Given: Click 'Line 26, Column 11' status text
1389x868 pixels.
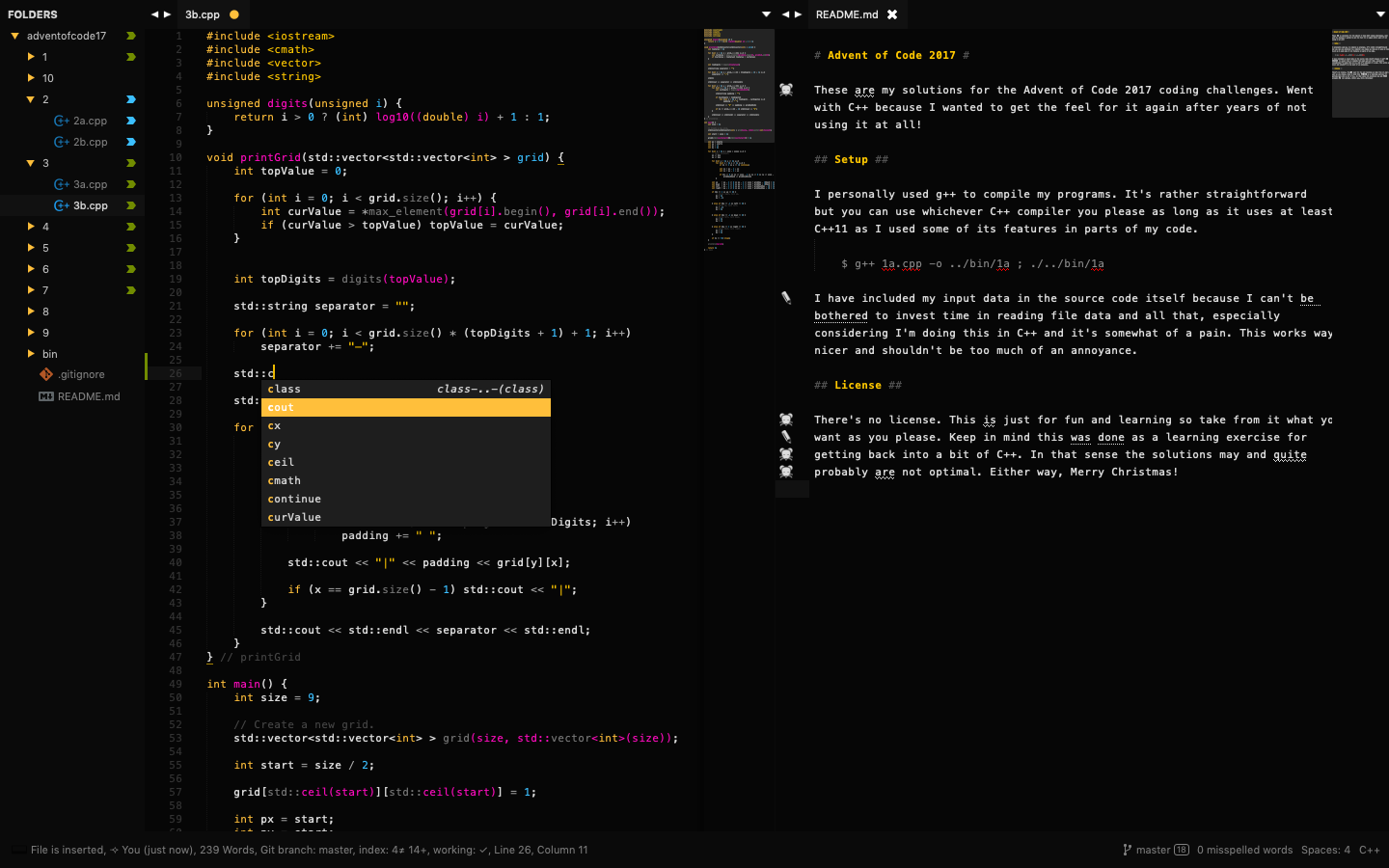Looking at the screenshot, I should click(540, 850).
